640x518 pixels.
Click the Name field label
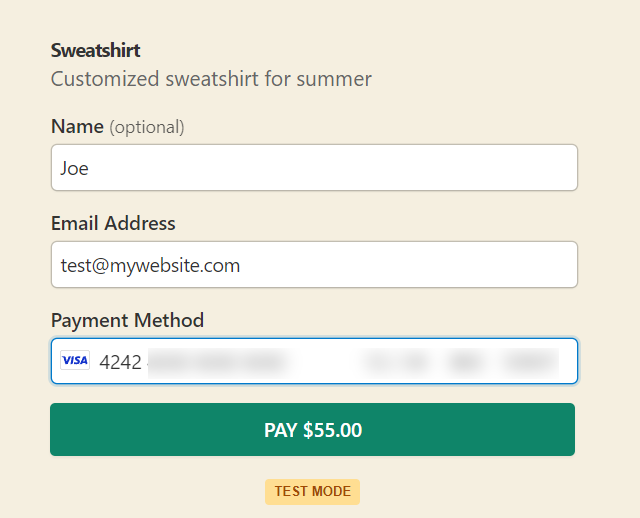pos(77,126)
